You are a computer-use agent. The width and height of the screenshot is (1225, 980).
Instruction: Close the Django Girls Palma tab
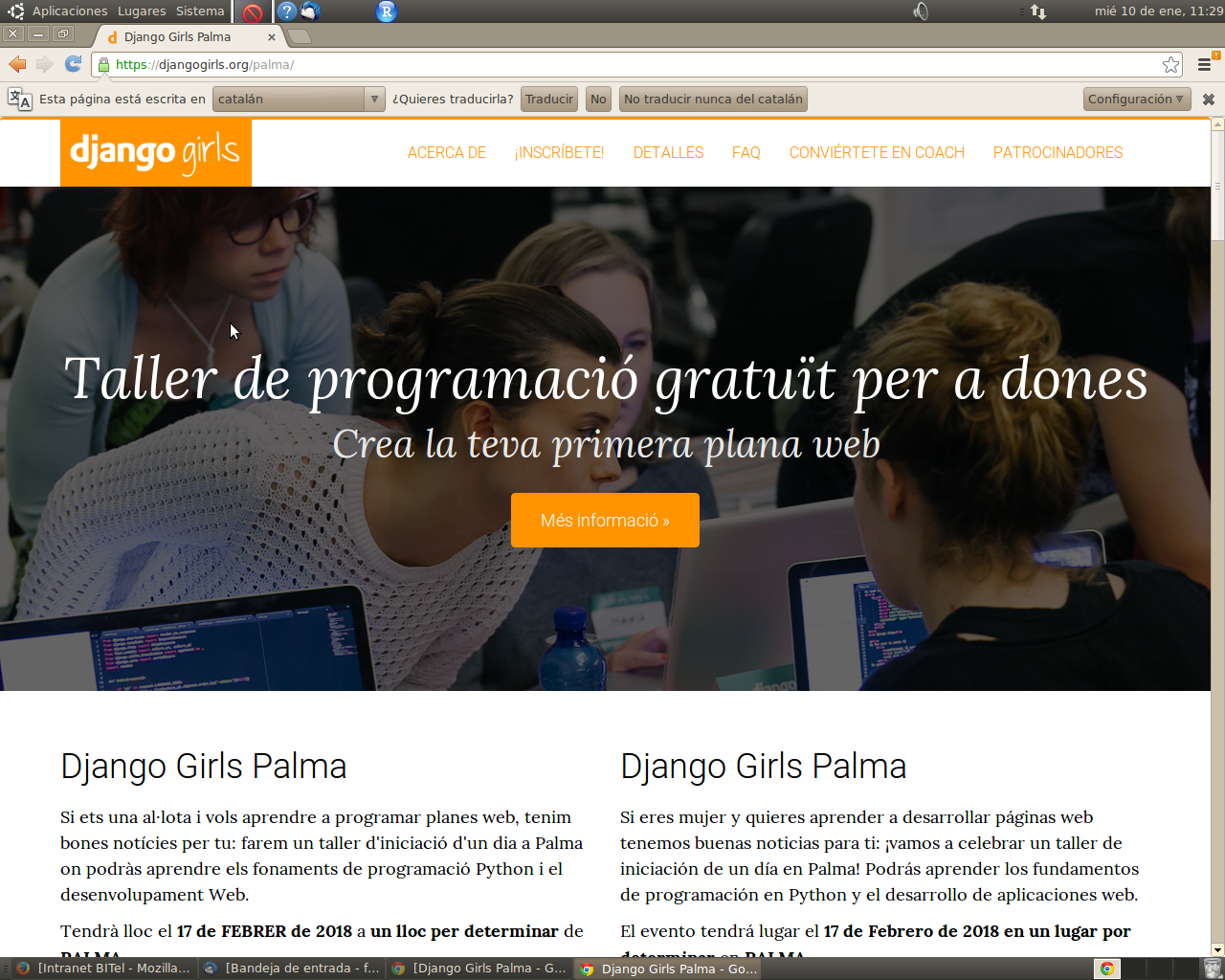tap(272, 37)
